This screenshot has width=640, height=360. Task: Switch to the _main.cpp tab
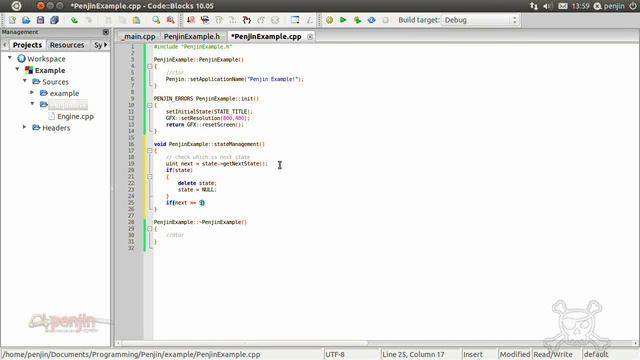coord(138,36)
